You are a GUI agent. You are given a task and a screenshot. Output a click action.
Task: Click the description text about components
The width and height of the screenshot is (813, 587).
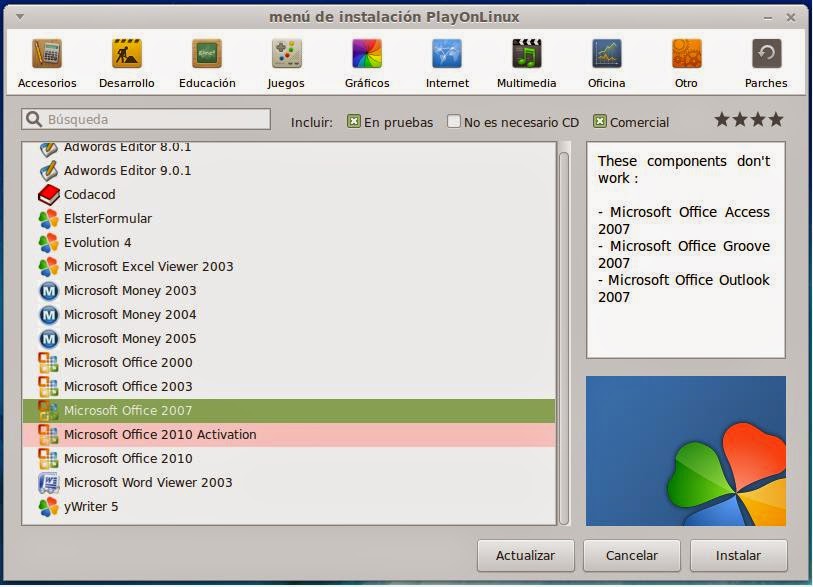[x=684, y=229]
